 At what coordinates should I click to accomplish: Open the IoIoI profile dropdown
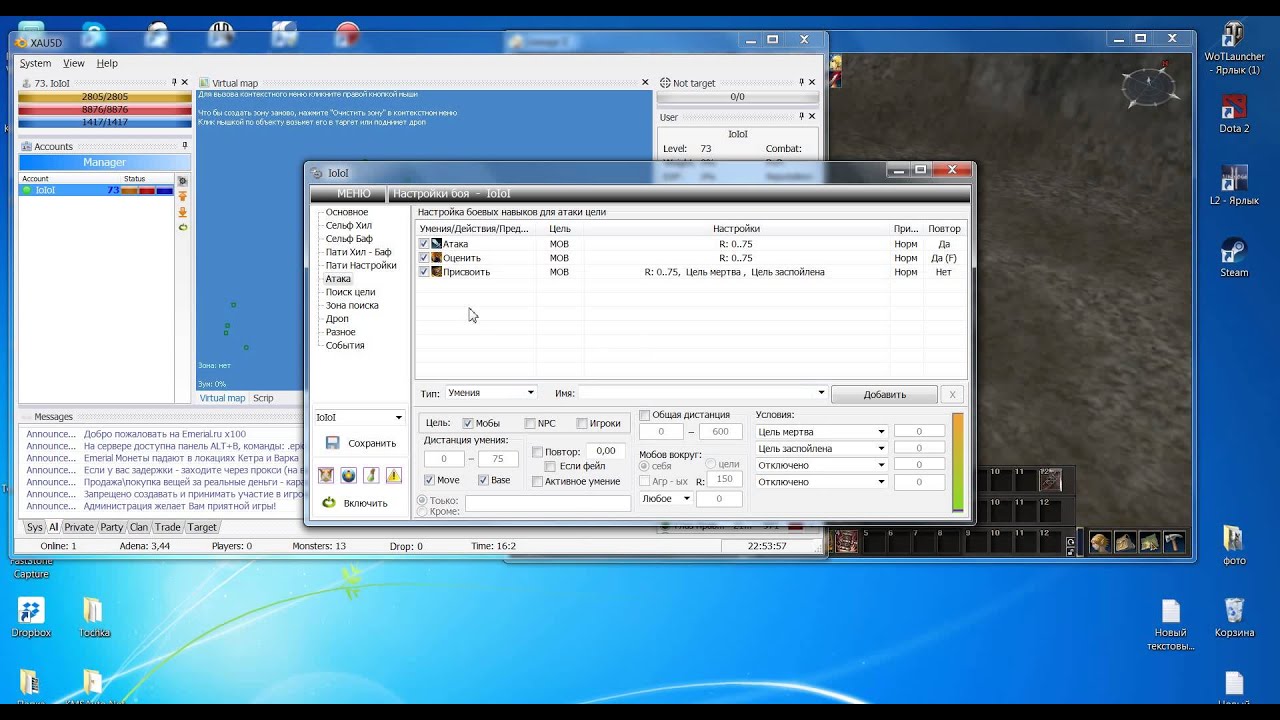click(x=359, y=418)
